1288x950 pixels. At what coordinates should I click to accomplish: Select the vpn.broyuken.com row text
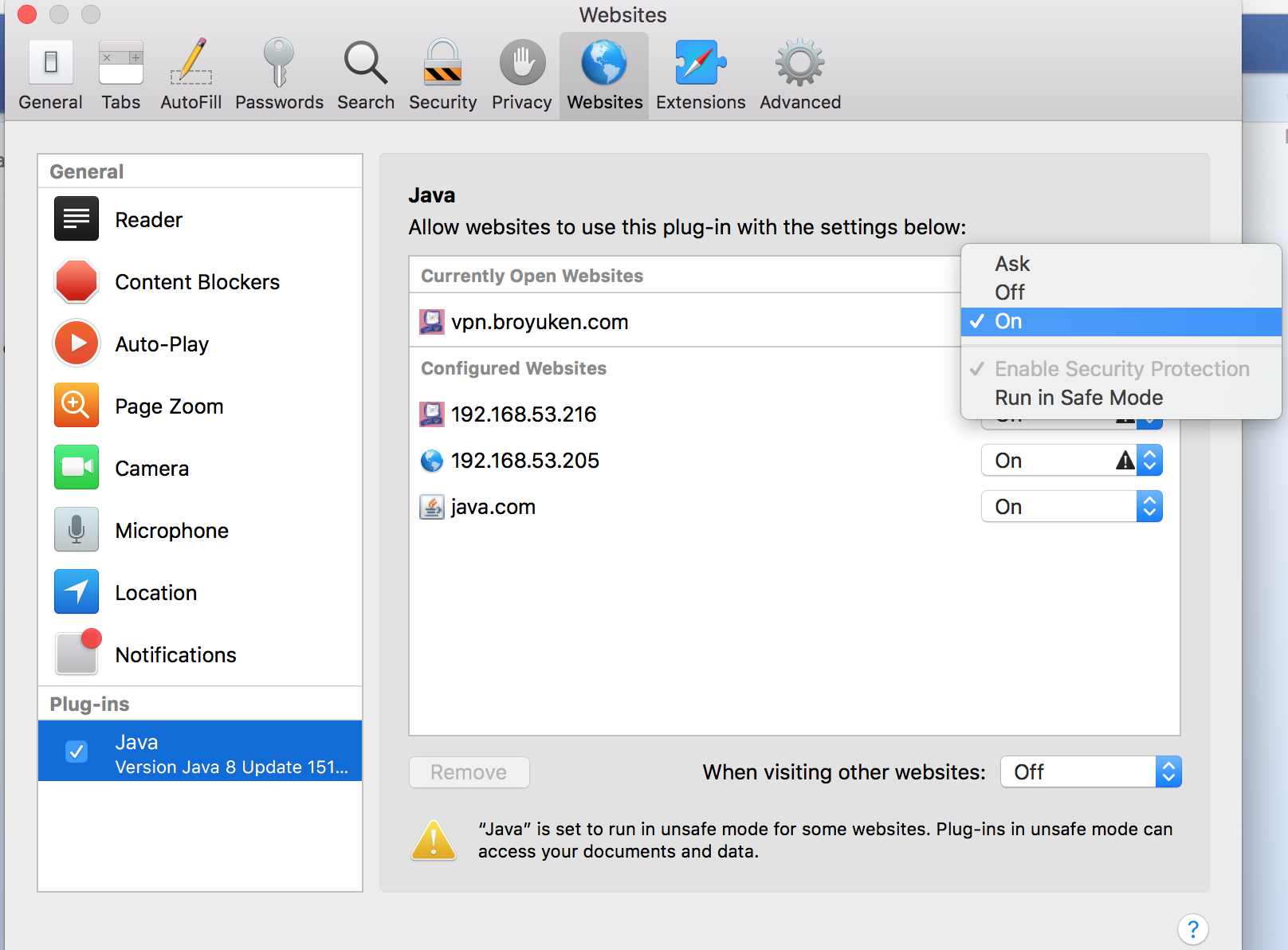540,322
